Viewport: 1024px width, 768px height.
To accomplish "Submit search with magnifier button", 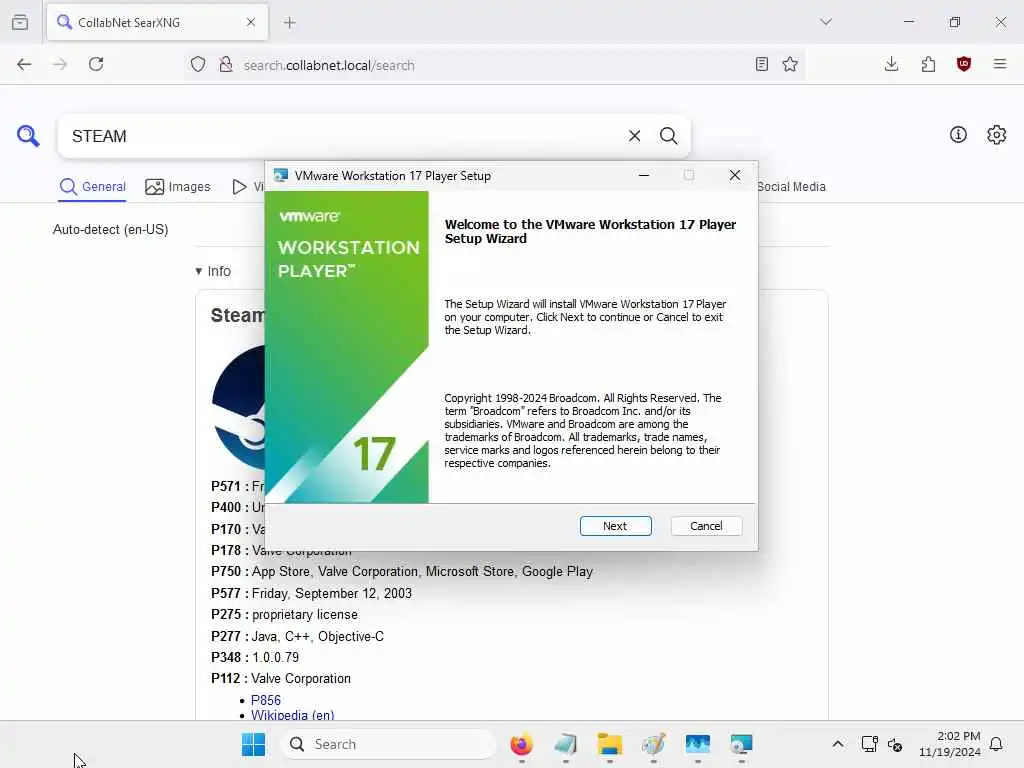I will tap(668, 136).
